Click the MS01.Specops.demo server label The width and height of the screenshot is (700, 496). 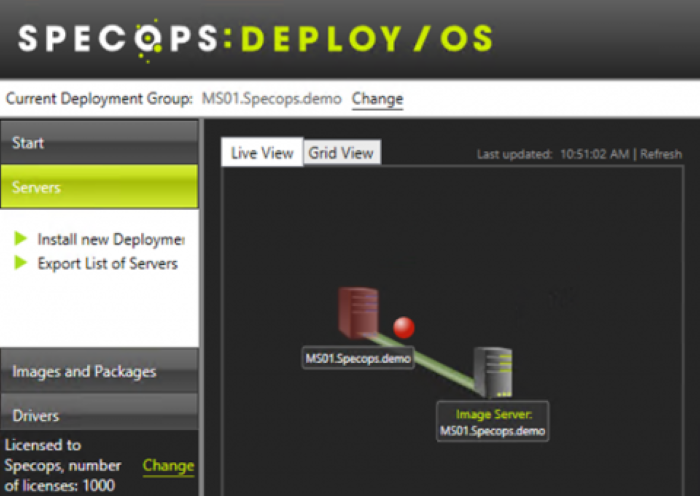point(358,358)
